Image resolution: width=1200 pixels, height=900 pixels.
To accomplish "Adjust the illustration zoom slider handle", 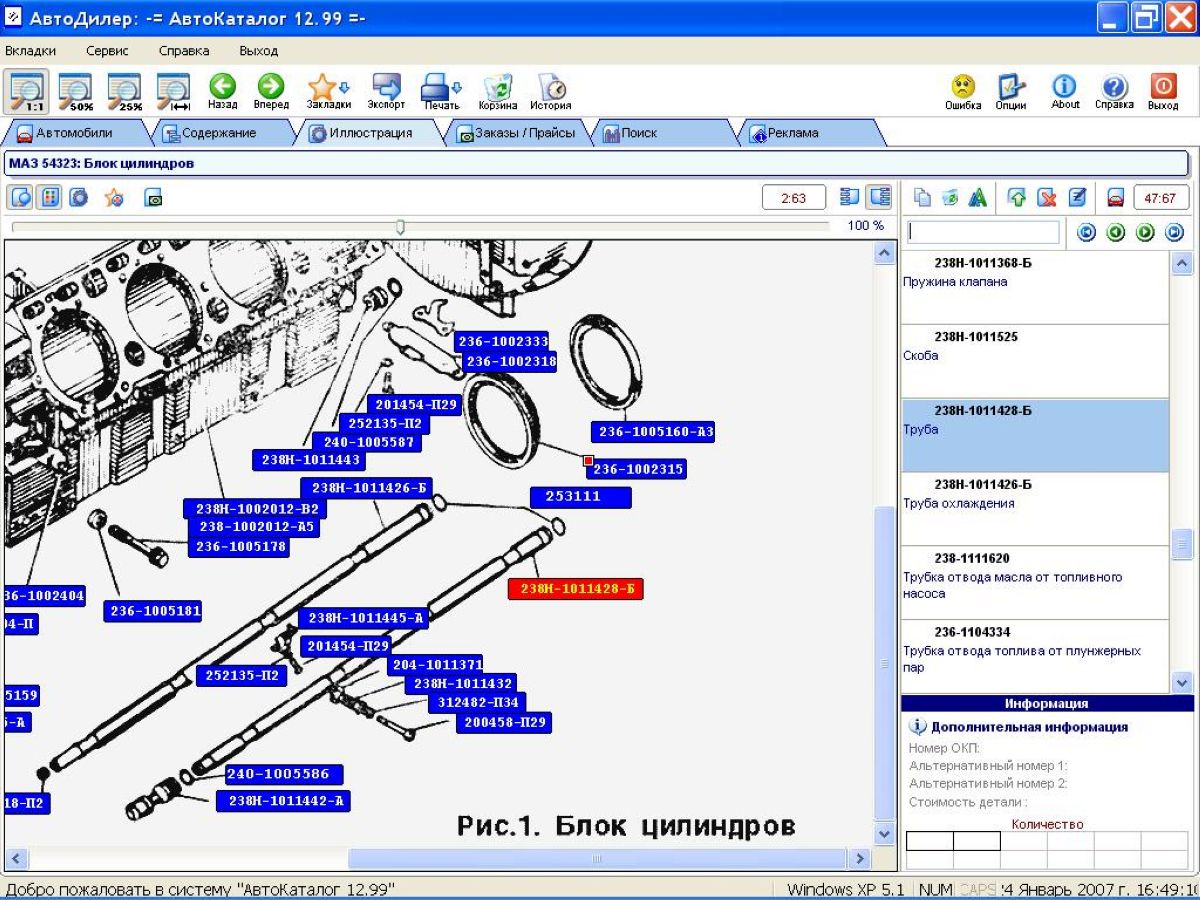I will tap(400, 227).
